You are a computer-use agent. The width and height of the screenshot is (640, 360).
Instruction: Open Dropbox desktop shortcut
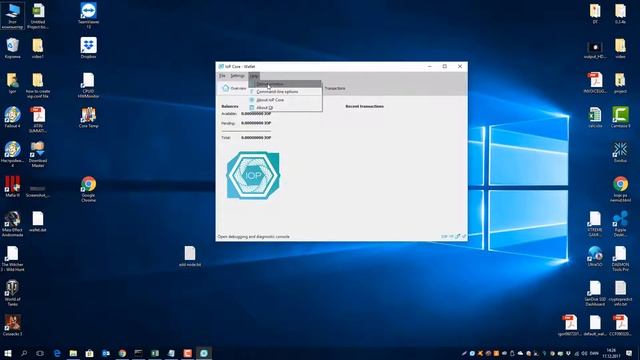tap(89, 48)
